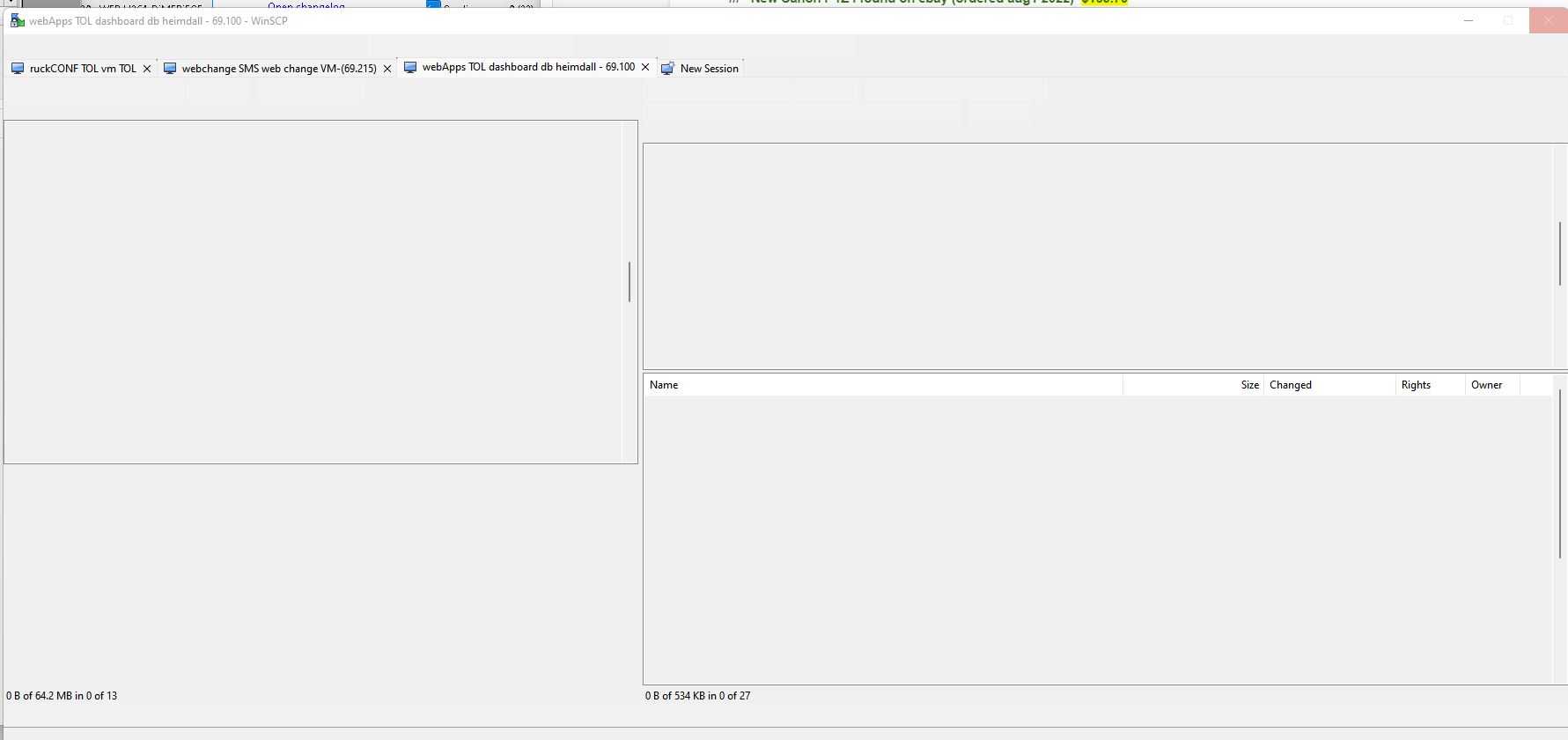
Task: Click the monitor icon on the webApps TOL tab
Action: [410, 67]
